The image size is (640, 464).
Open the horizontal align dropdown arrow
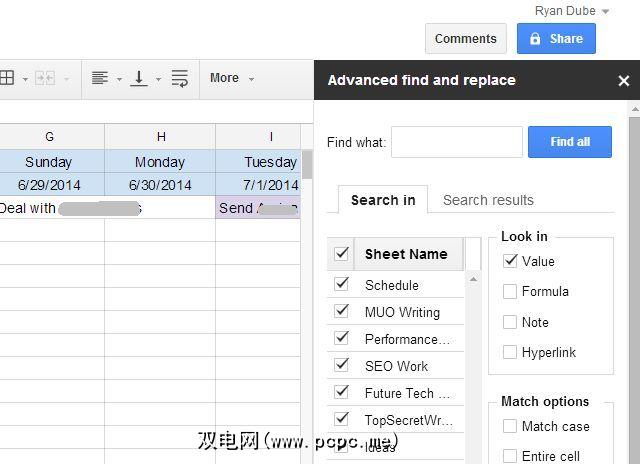[x=119, y=79]
